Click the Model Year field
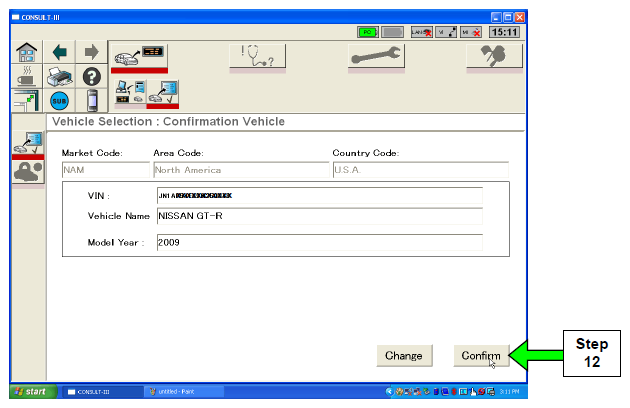Screen dimensions: 630x408 coord(318,242)
